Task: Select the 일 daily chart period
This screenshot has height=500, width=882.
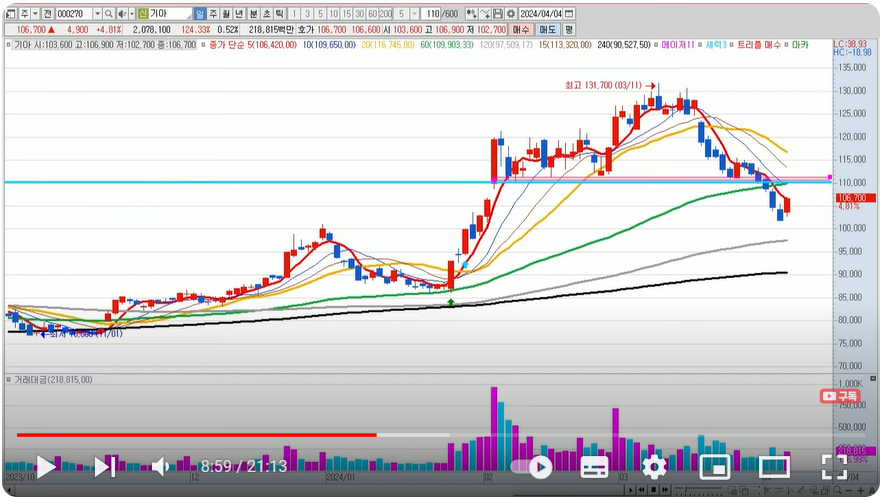Action: 200,13
